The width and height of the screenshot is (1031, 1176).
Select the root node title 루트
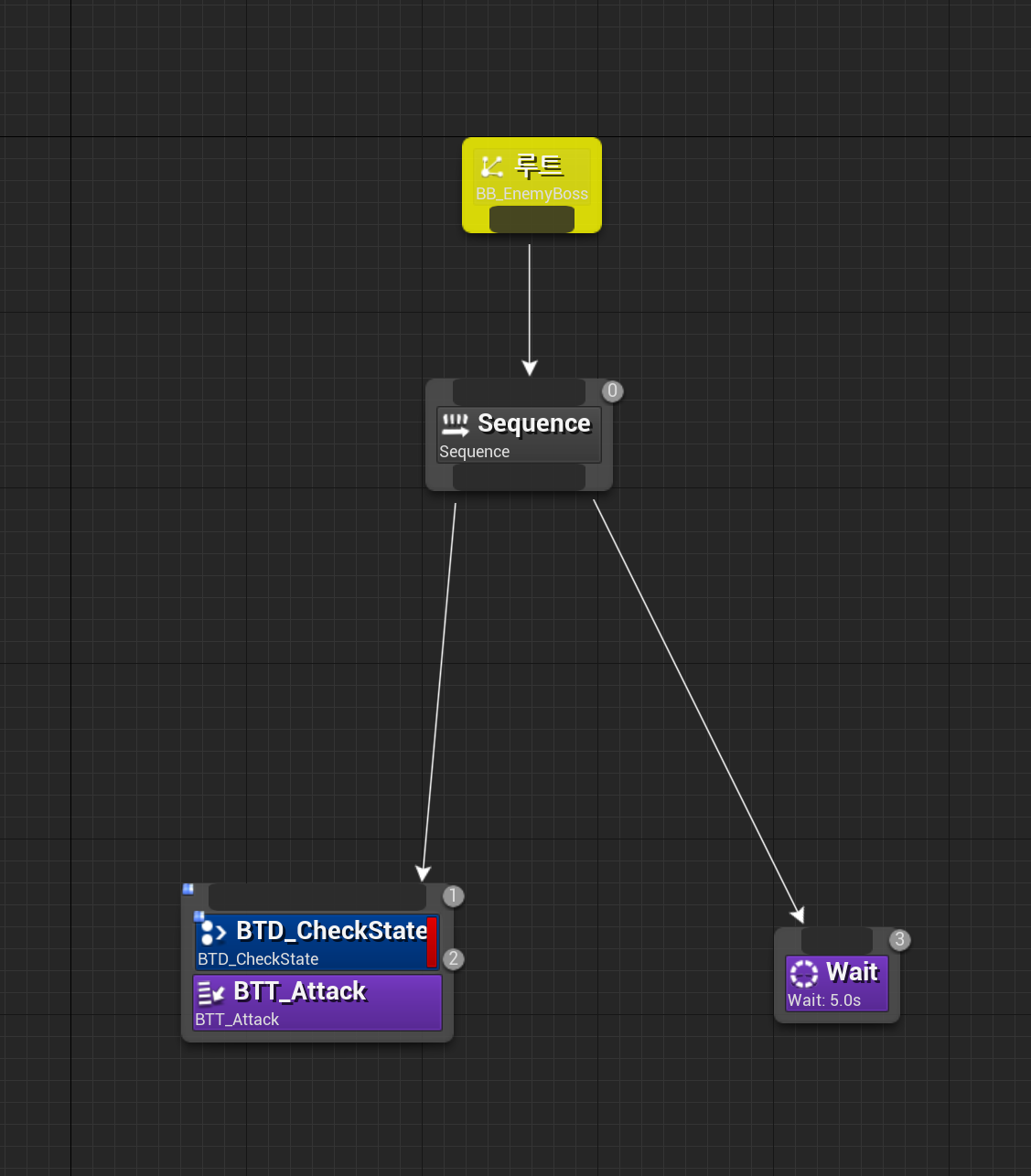[540, 166]
